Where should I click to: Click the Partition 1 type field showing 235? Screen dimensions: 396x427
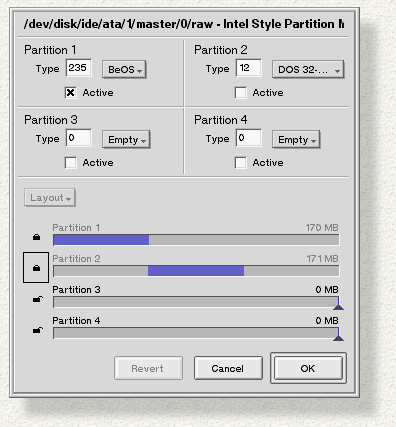[x=79, y=68]
